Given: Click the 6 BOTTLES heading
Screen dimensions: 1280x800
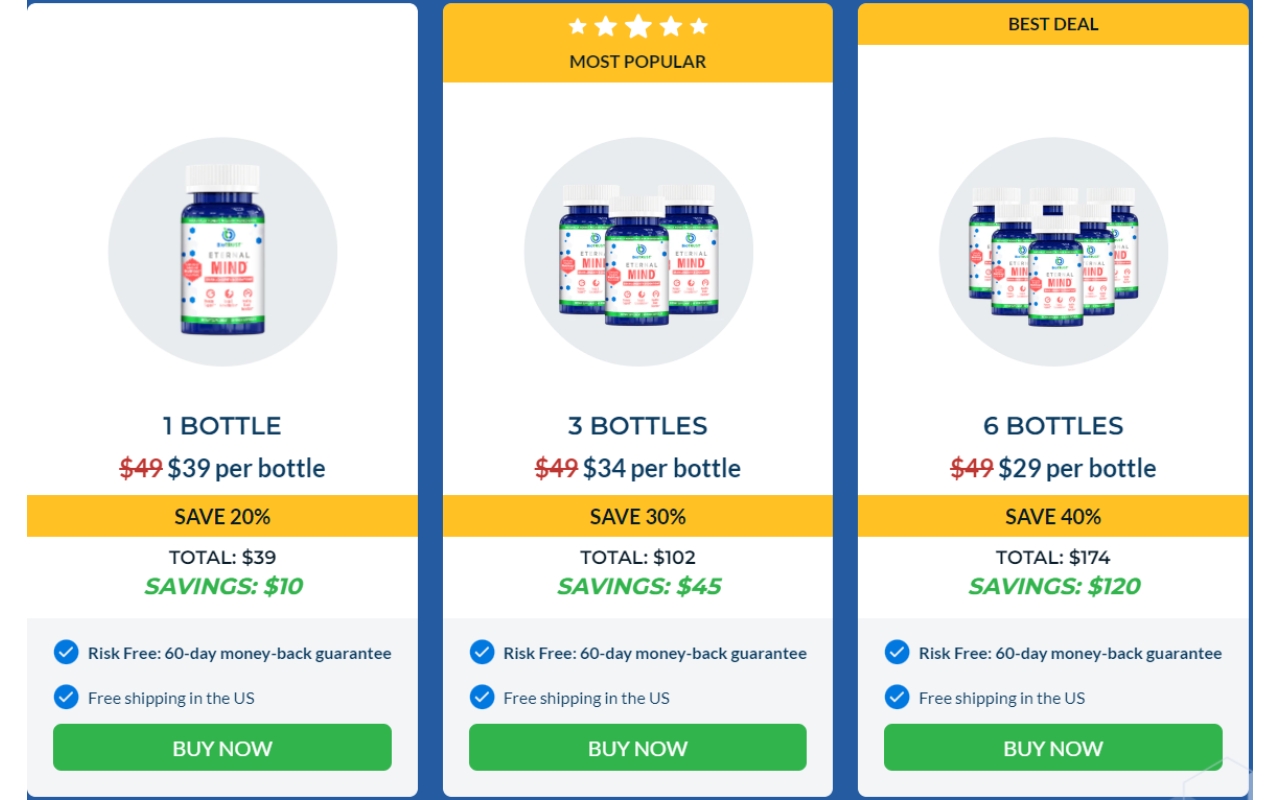Looking at the screenshot, I should [1053, 425].
